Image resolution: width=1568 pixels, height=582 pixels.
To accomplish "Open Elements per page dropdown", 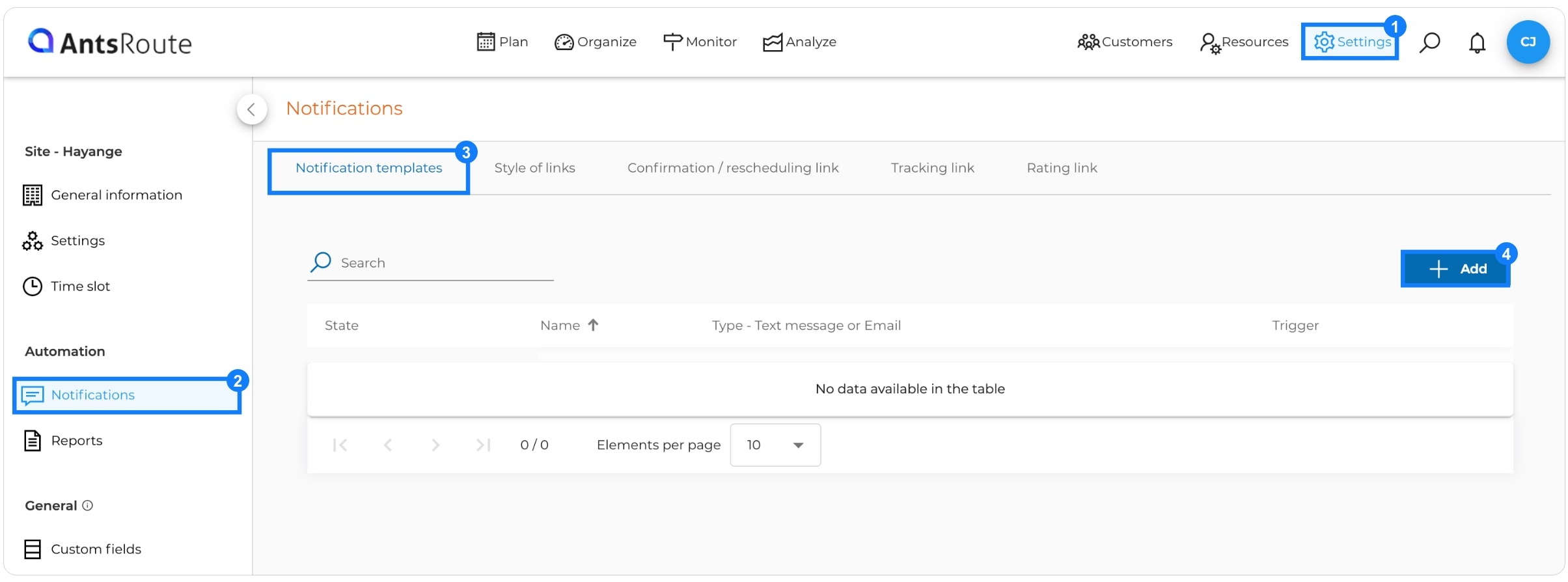I will [x=775, y=445].
